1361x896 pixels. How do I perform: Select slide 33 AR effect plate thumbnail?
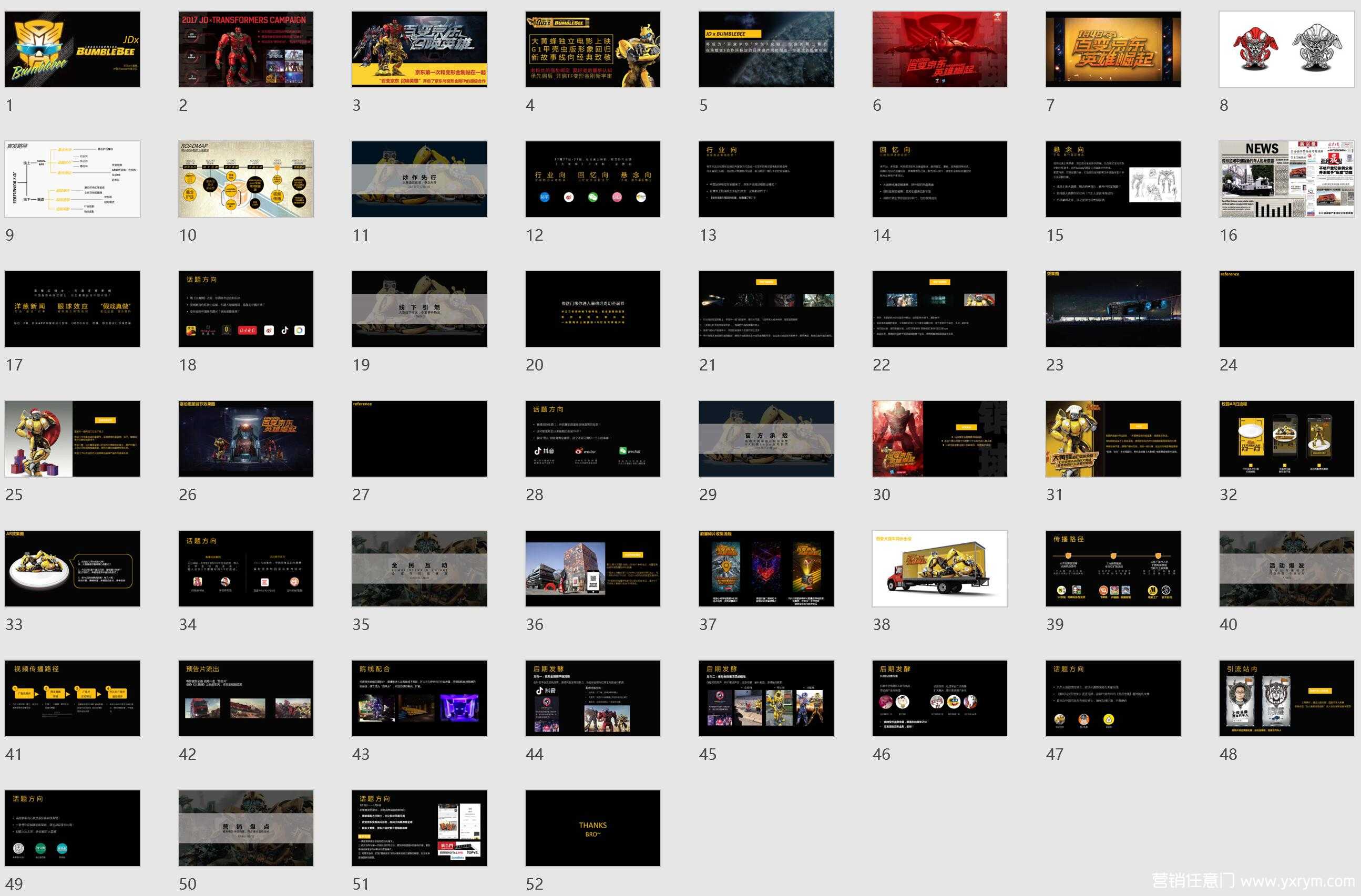point(73,569)
